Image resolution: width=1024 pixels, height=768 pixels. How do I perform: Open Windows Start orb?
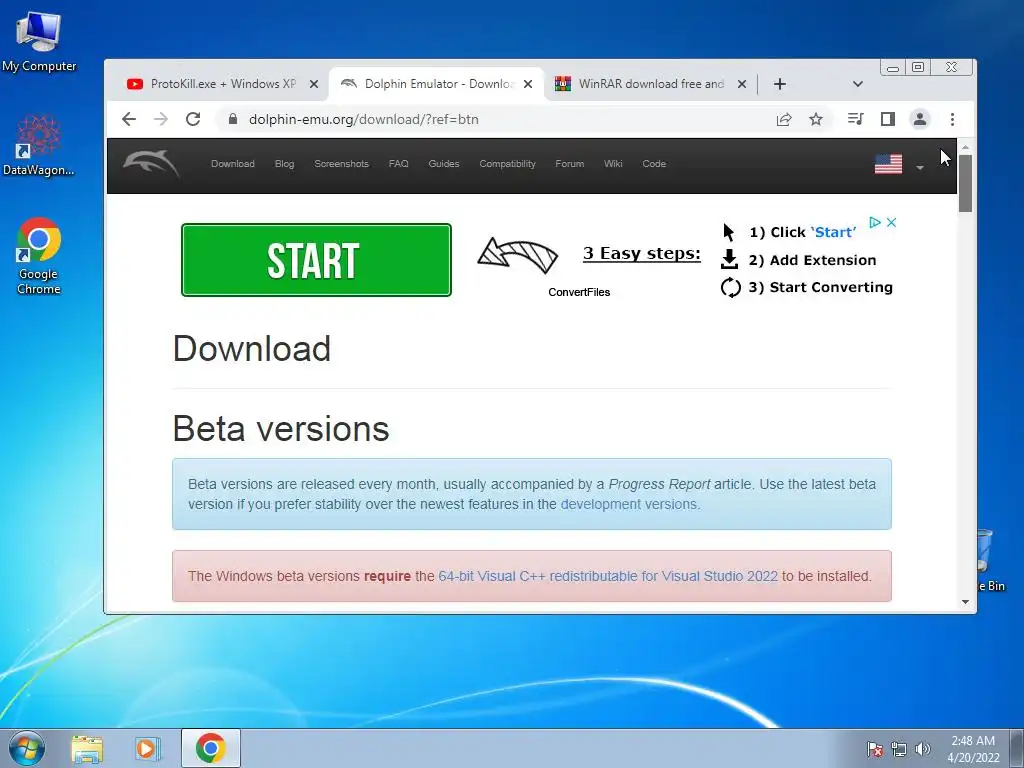[x=26, y=748]
